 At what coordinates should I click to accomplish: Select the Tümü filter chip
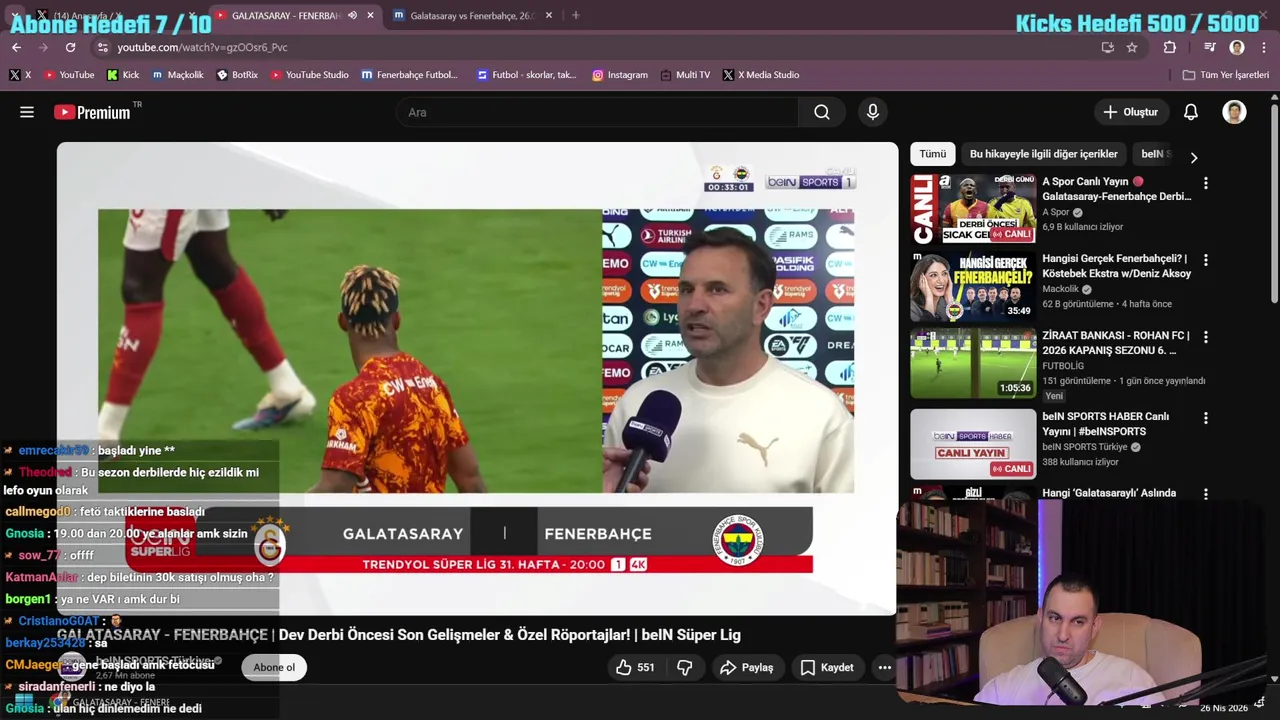(x=932, y=154)
